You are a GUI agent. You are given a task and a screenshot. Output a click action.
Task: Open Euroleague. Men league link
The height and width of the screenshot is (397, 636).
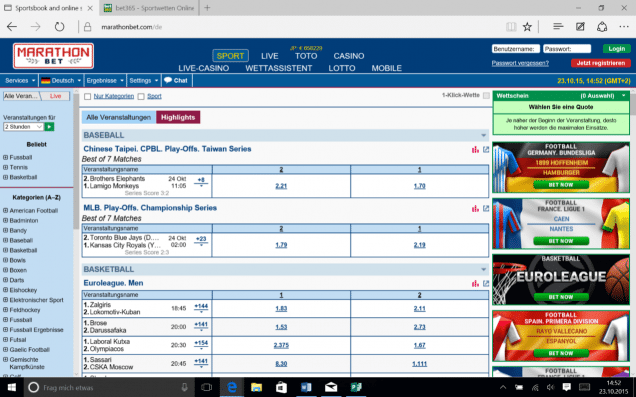(x=113, y=283)
